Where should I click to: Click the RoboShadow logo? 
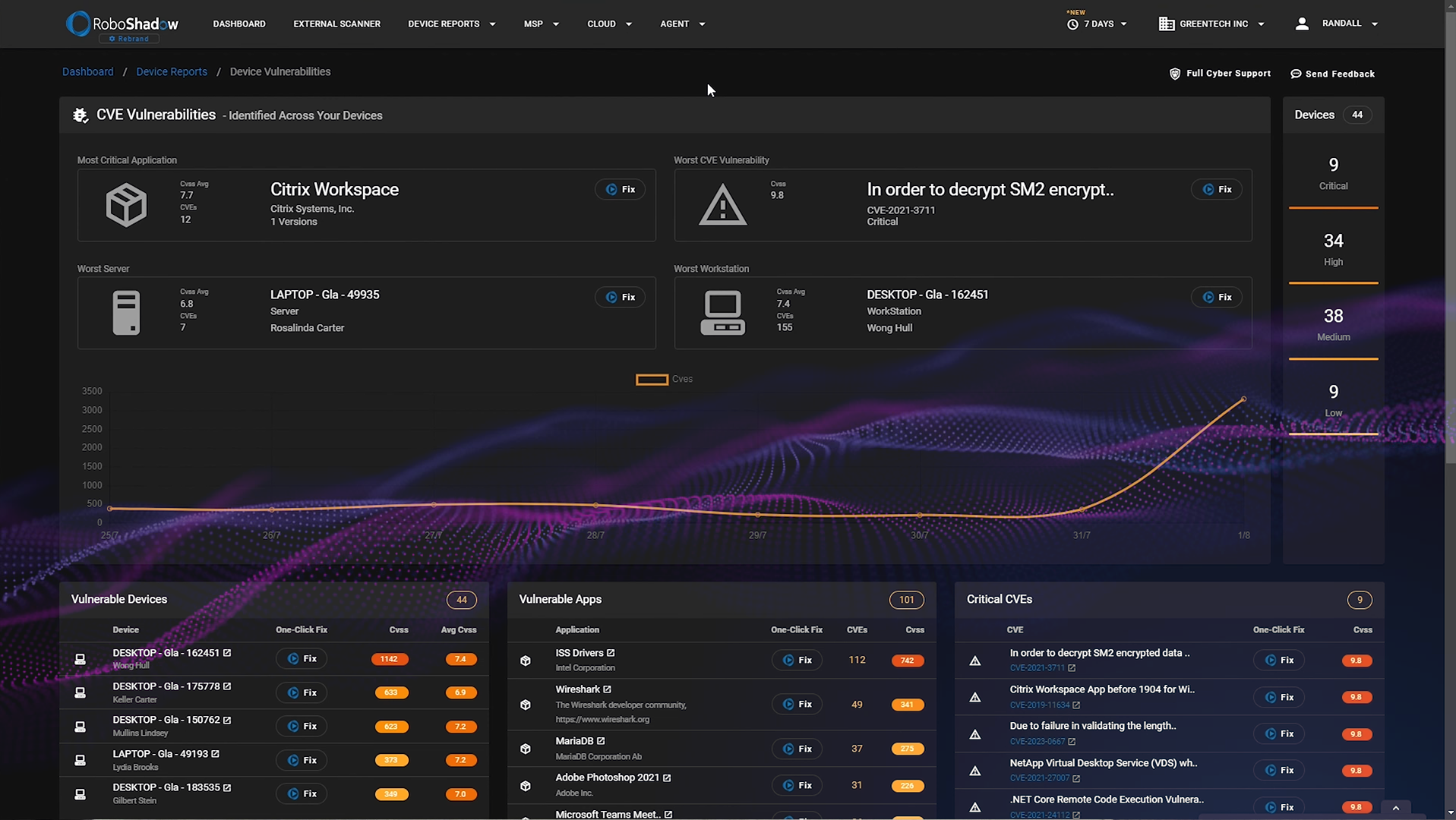tap(122, 24)
